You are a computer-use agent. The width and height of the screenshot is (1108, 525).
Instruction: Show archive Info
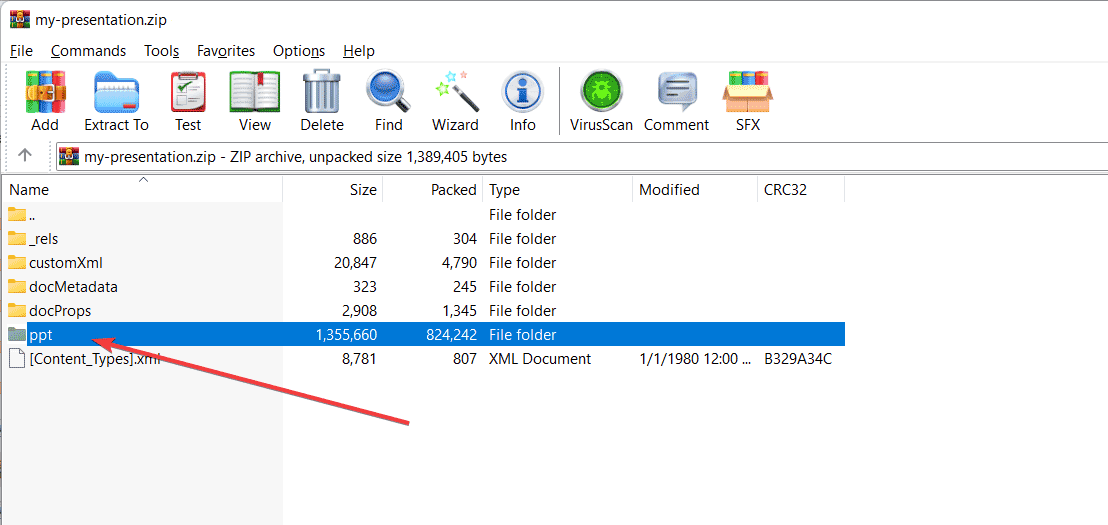click(x=523, y=93)
